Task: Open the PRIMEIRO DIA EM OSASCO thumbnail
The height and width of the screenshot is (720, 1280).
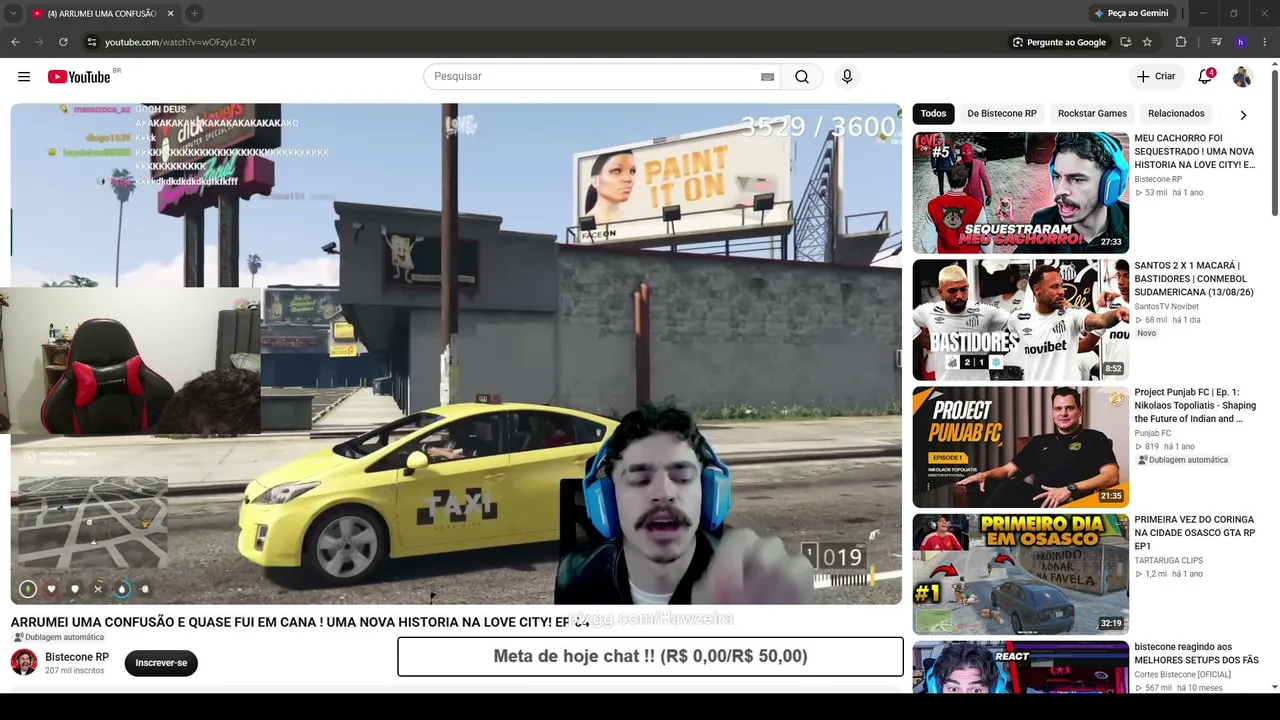Action: [x=1020, y=574]
